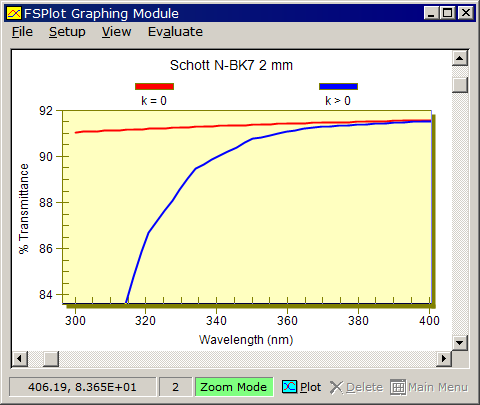Open the Evaluate menu
The width and height of the screenshot is (480, 405).
coord(175,32)
